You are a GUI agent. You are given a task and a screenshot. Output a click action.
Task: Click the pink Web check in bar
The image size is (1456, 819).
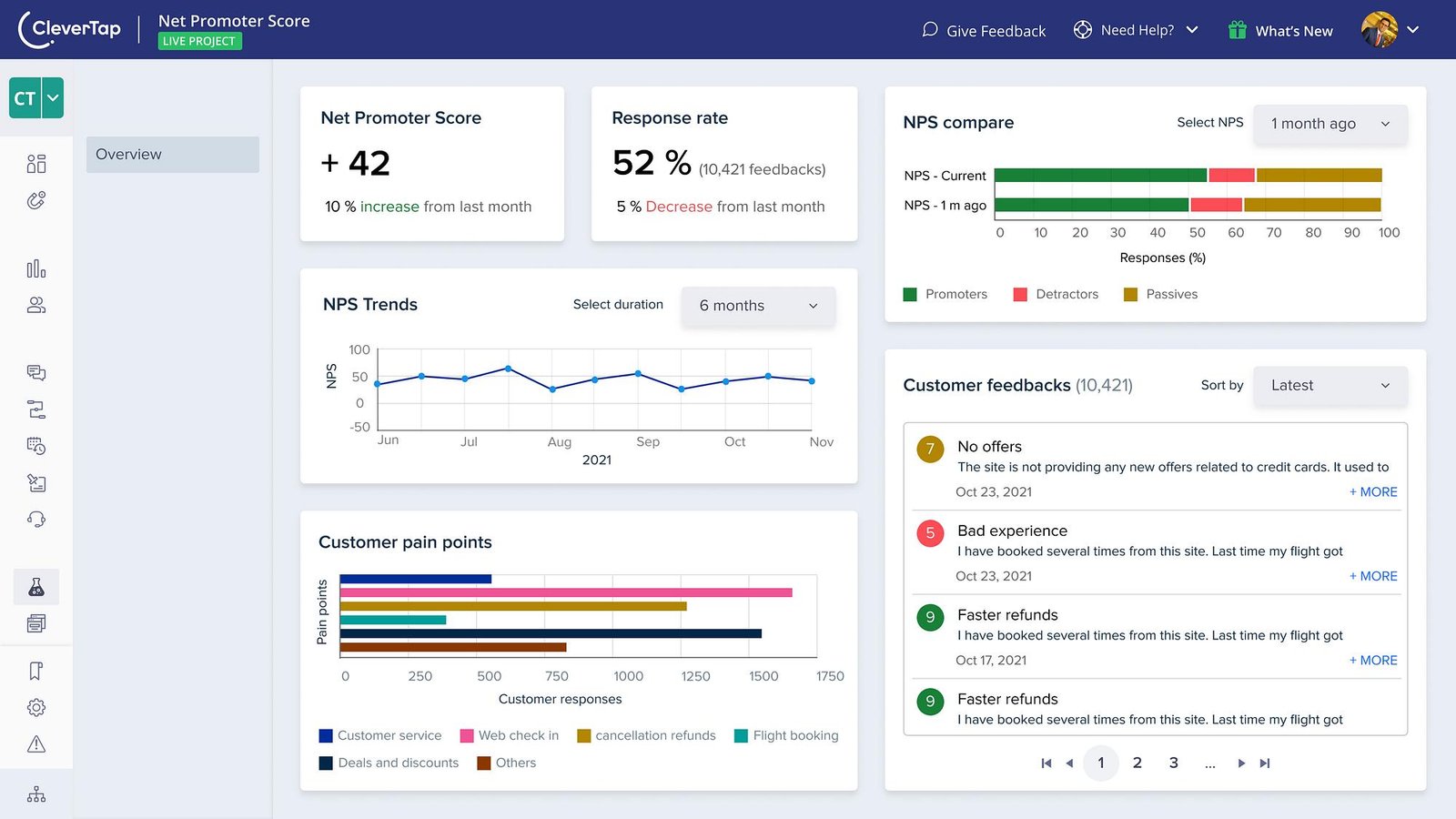[x=566, y=592]
